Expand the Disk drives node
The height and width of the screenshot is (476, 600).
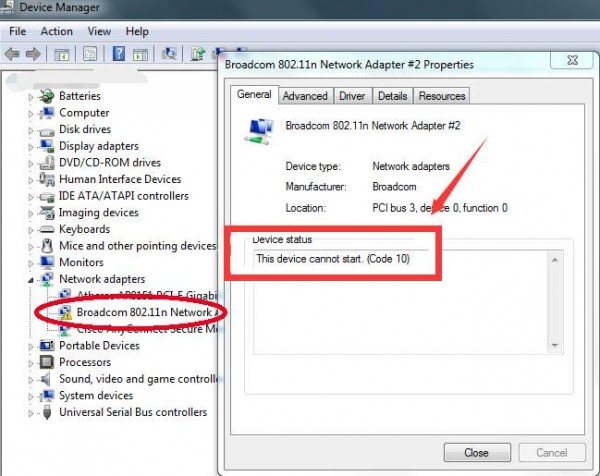(31, 129)
